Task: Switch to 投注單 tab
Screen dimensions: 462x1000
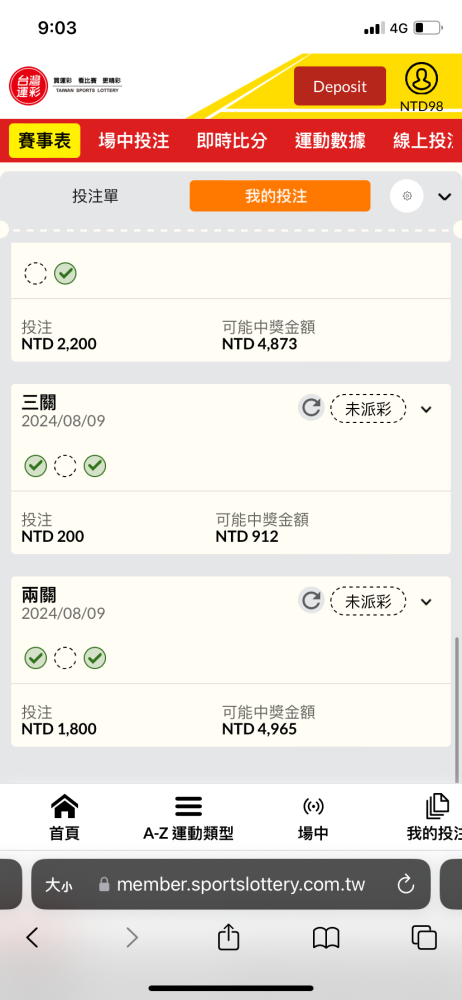Action: tap(95, 196)
